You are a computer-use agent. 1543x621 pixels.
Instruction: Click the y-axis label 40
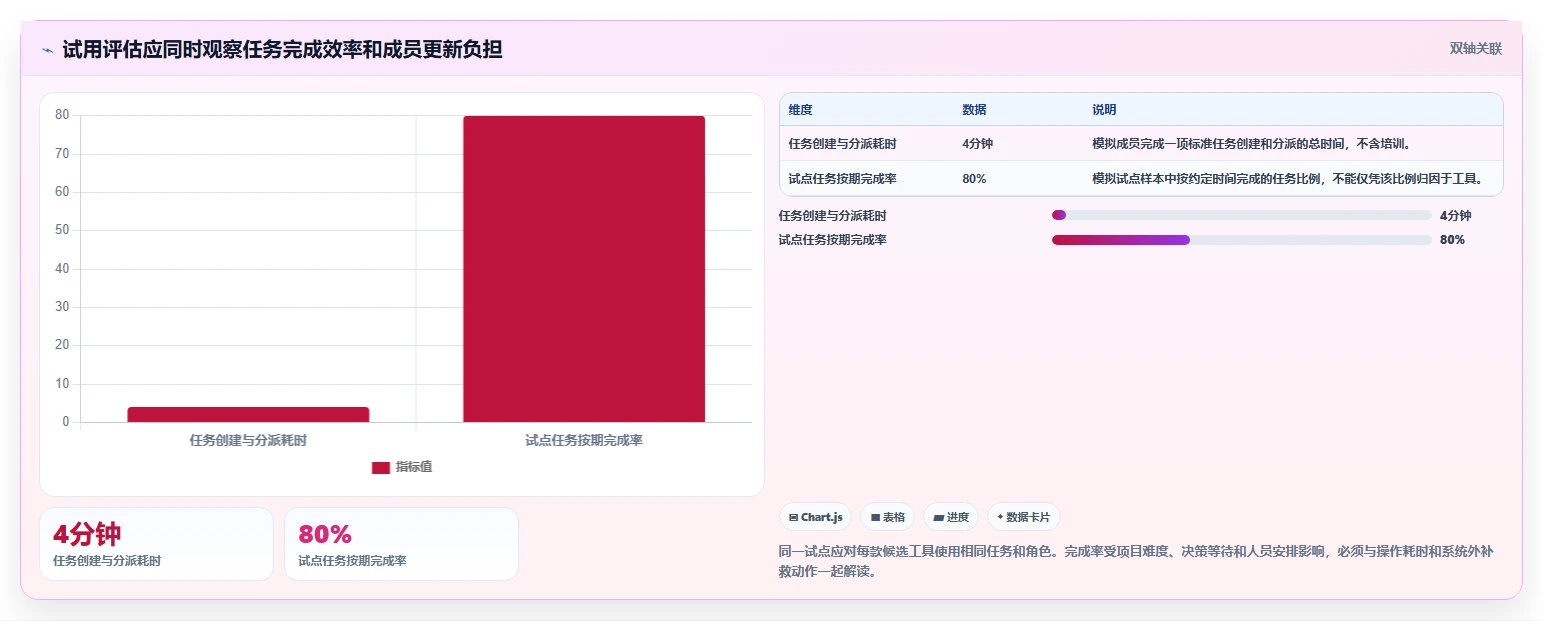pos(62,269)
